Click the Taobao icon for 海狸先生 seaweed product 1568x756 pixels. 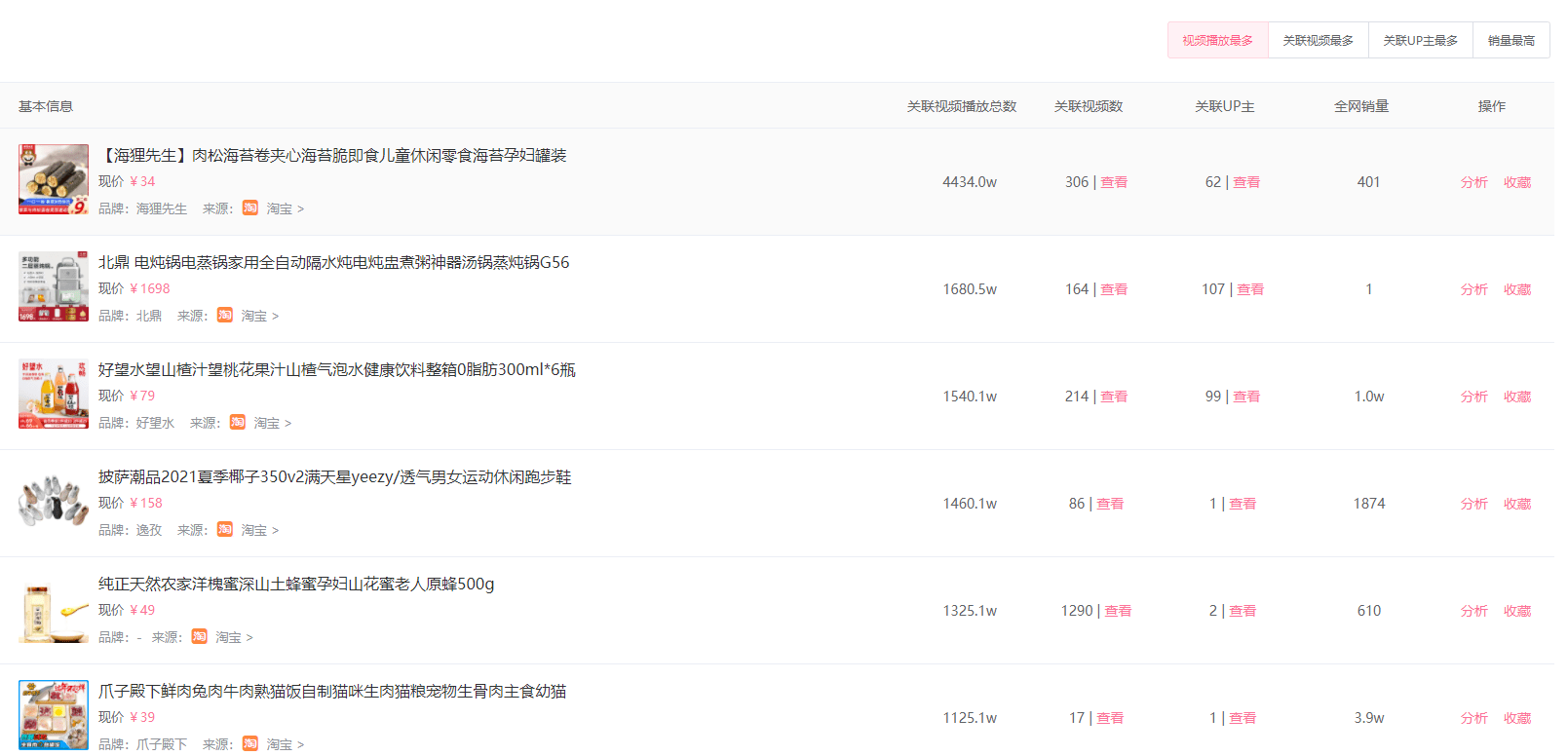tap(250, 208)
